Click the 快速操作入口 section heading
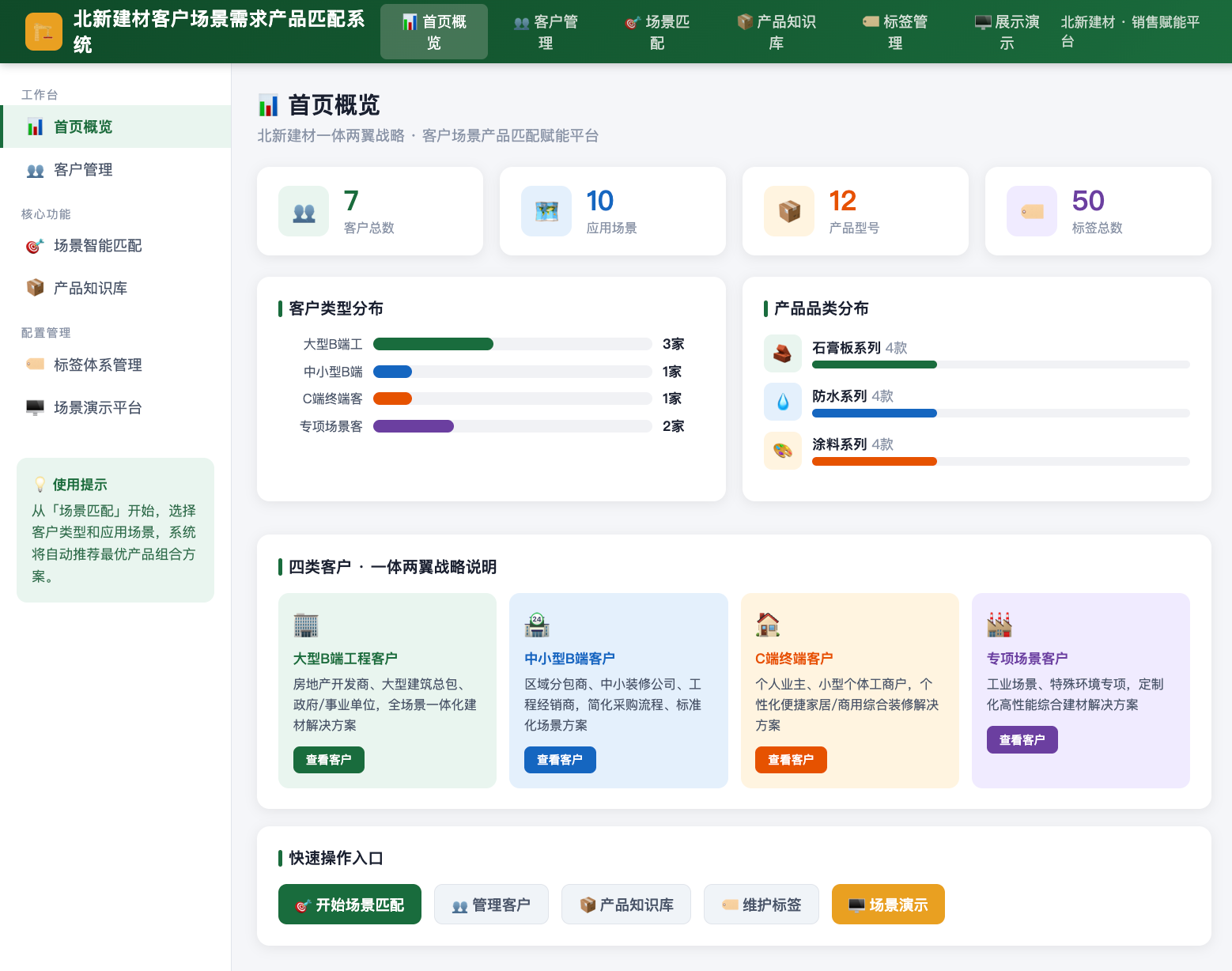This screenshot has width=1232, height=971. pyautogui.click(x=336, y=858)
